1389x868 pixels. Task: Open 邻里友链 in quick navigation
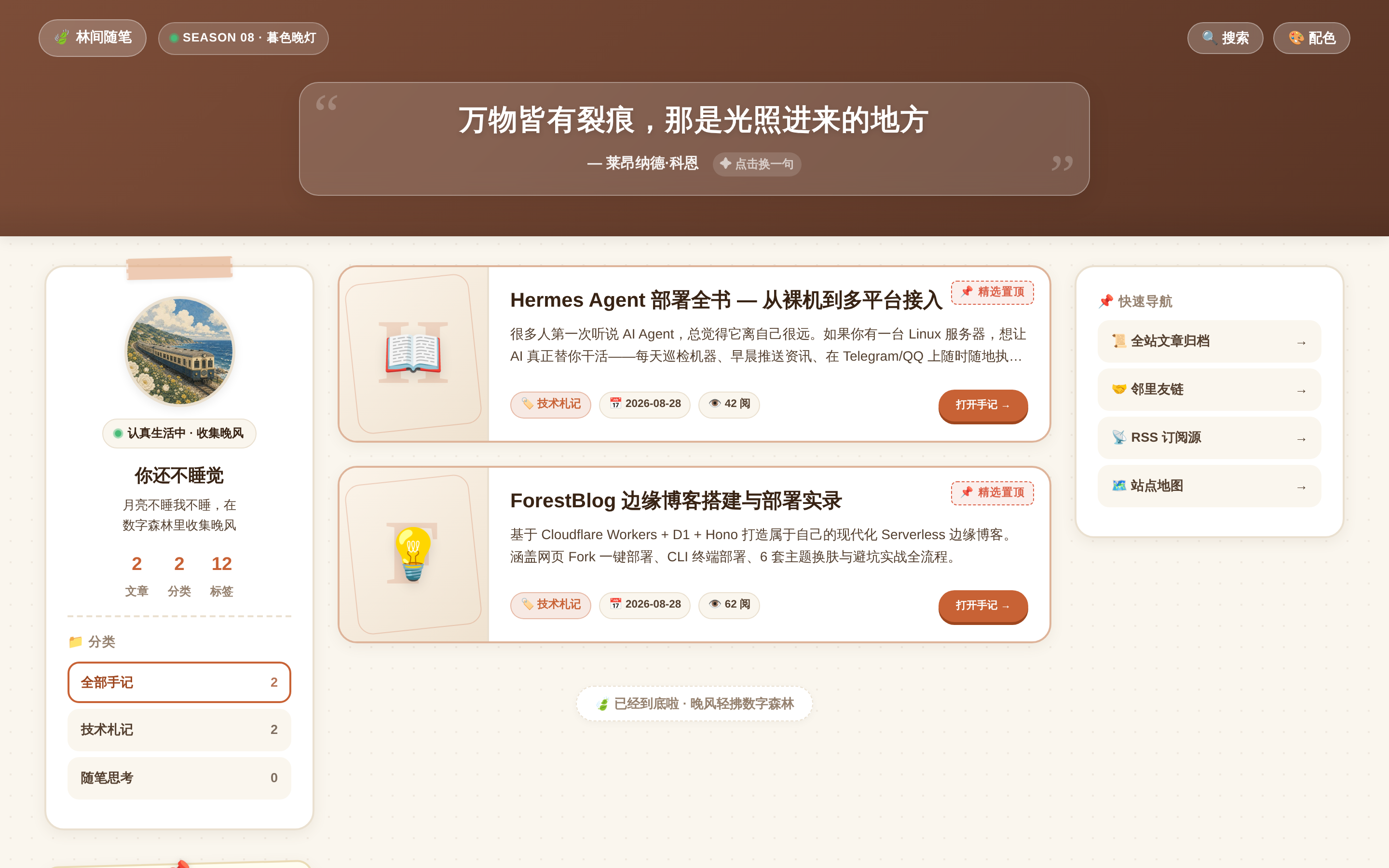point(1210,390)
